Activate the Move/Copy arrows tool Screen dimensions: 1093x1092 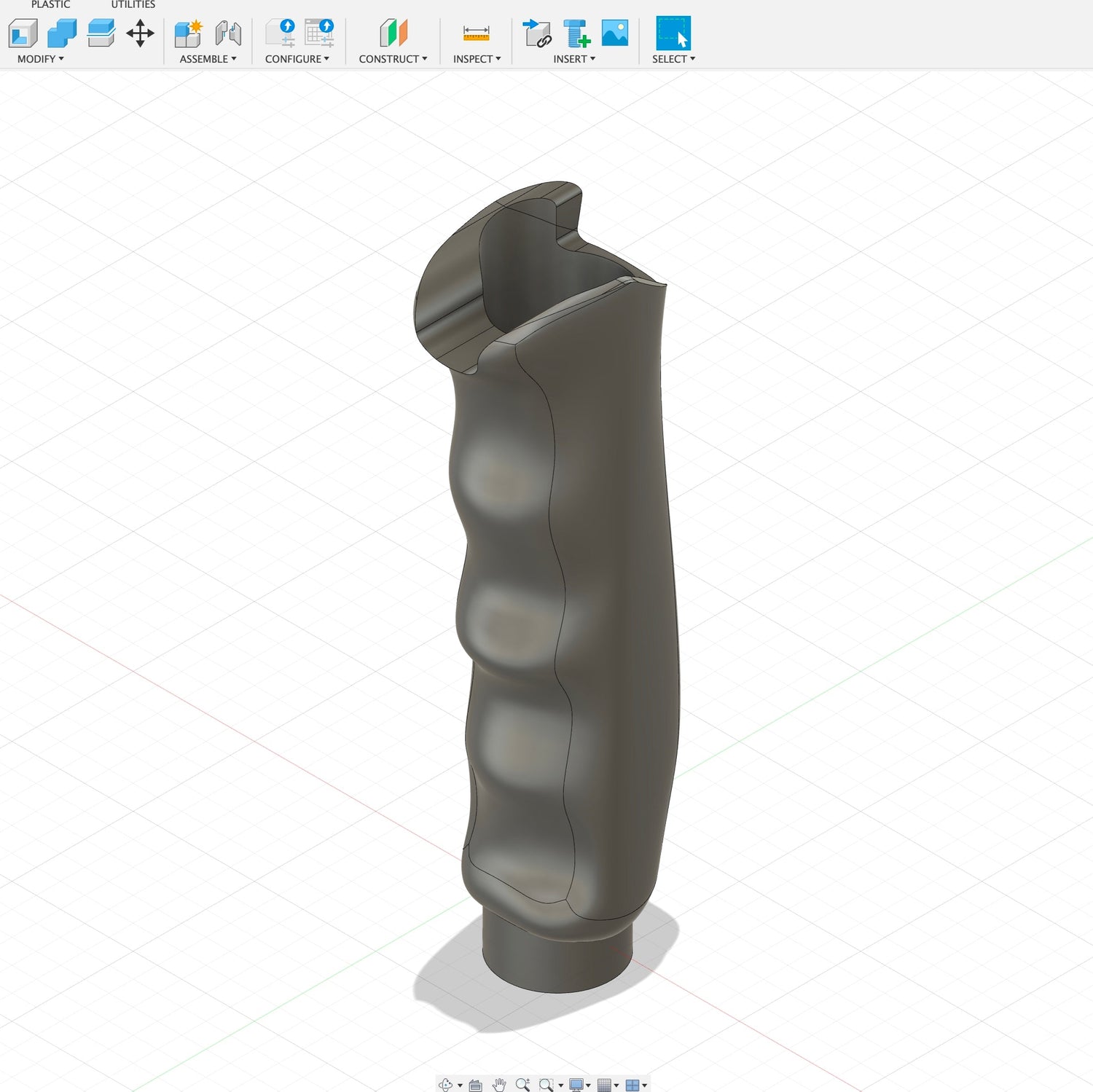coord(140,34)
